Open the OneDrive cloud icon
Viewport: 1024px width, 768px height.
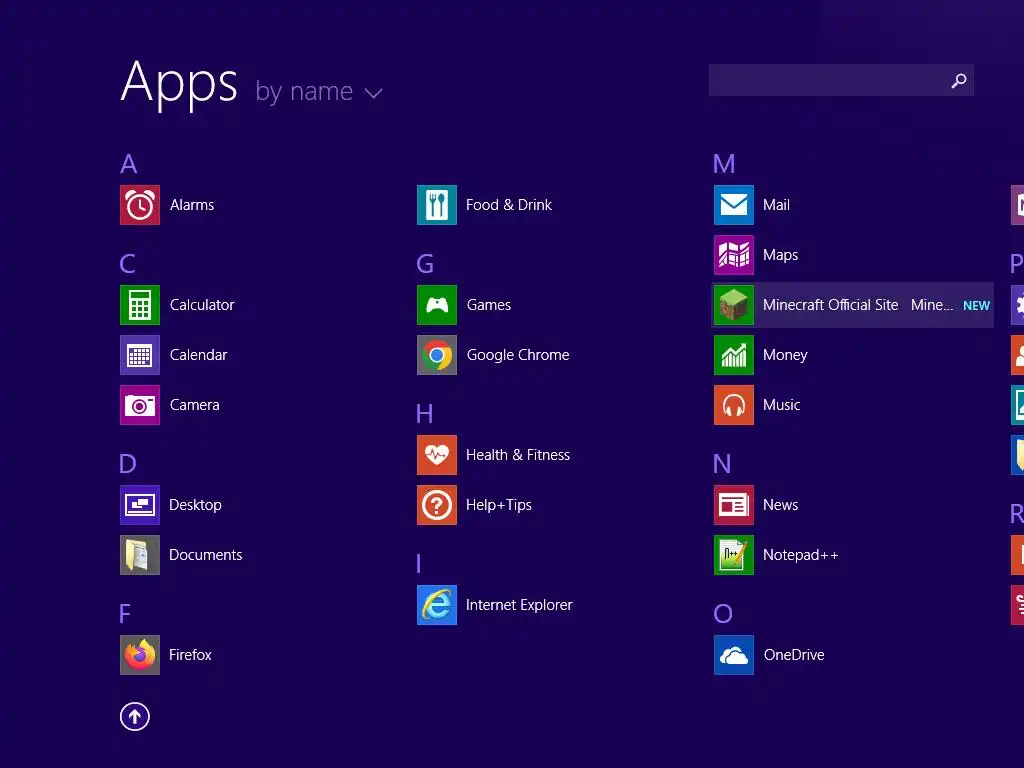[734, 655]
